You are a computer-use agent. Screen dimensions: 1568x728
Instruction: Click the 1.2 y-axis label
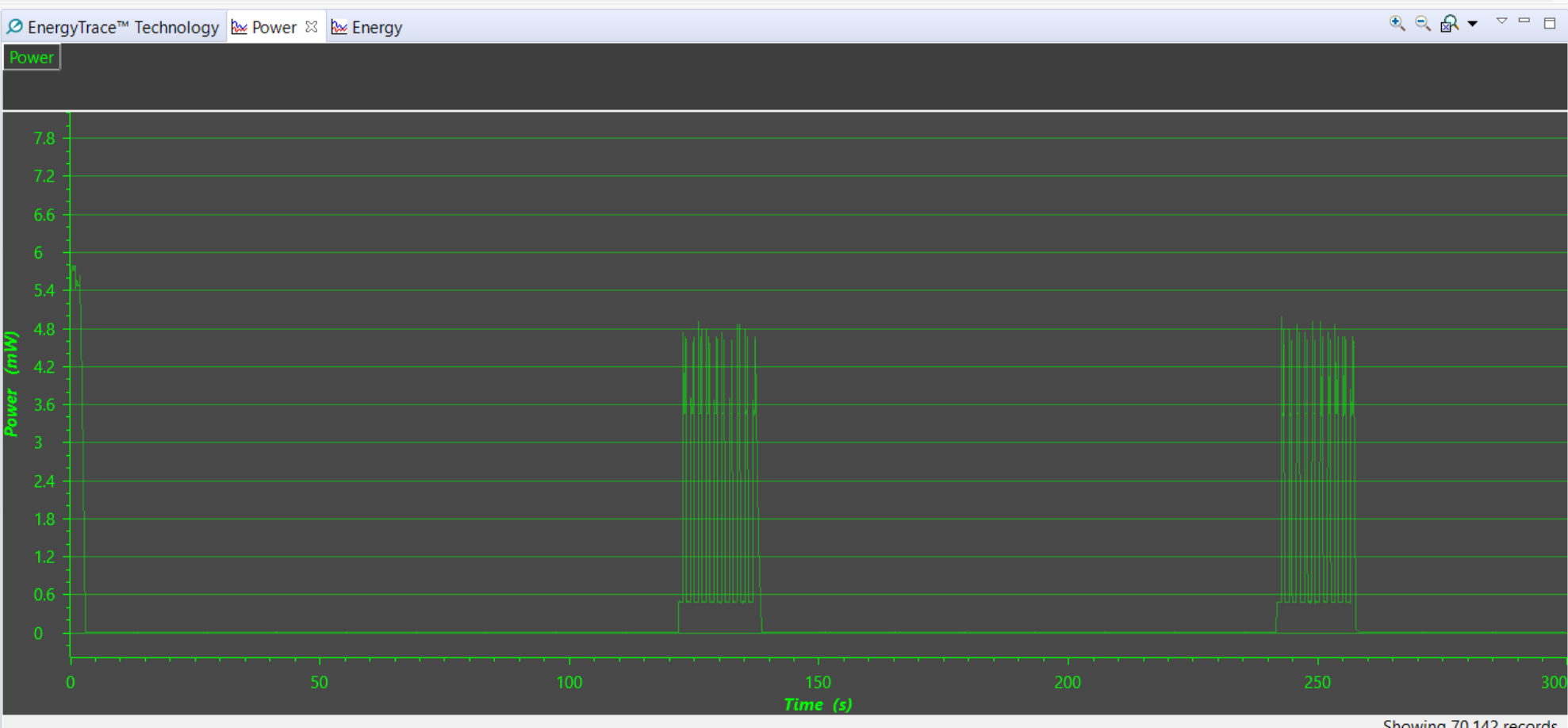(44, 557)
